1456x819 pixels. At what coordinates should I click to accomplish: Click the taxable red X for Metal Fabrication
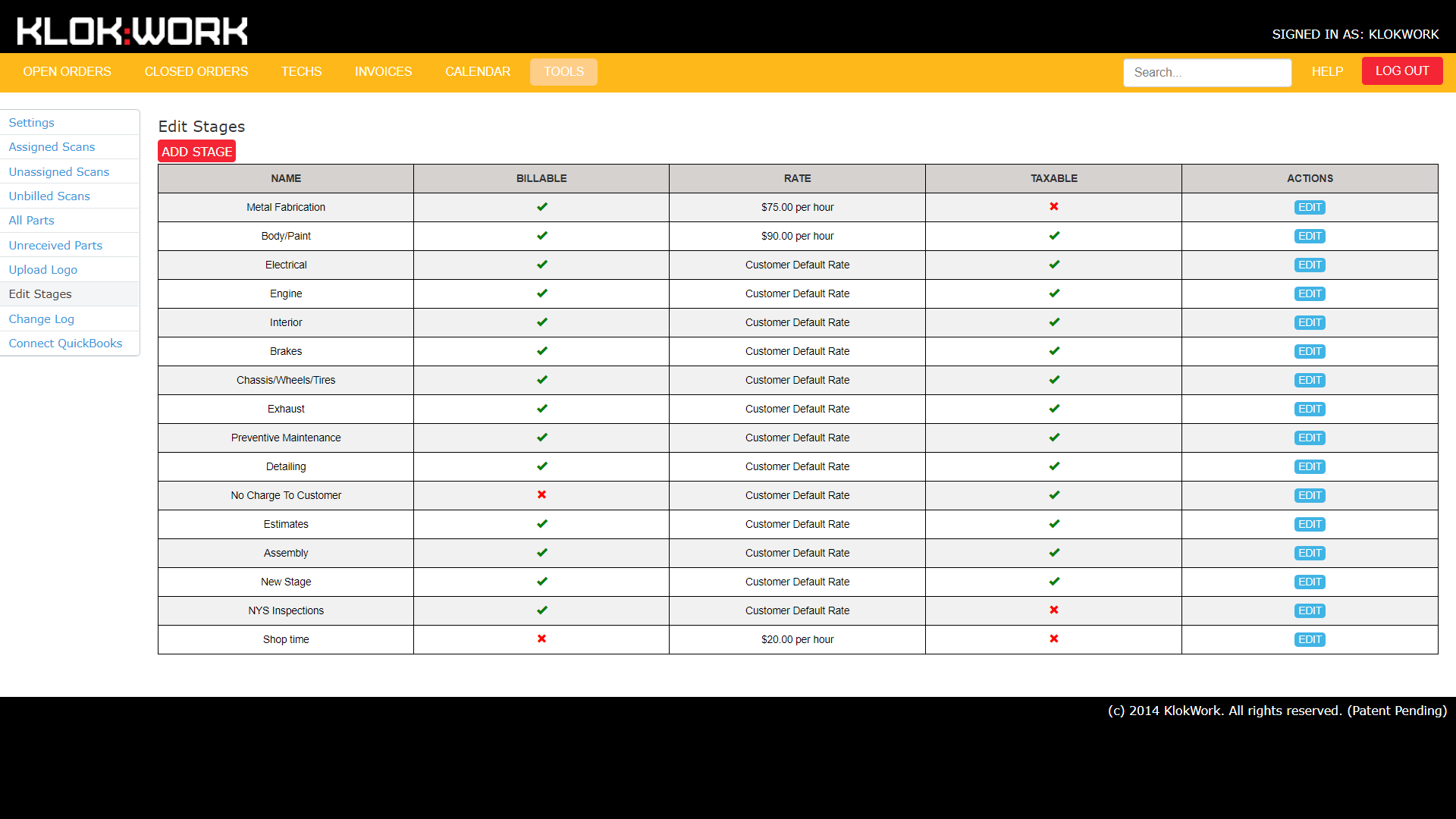1053,206
